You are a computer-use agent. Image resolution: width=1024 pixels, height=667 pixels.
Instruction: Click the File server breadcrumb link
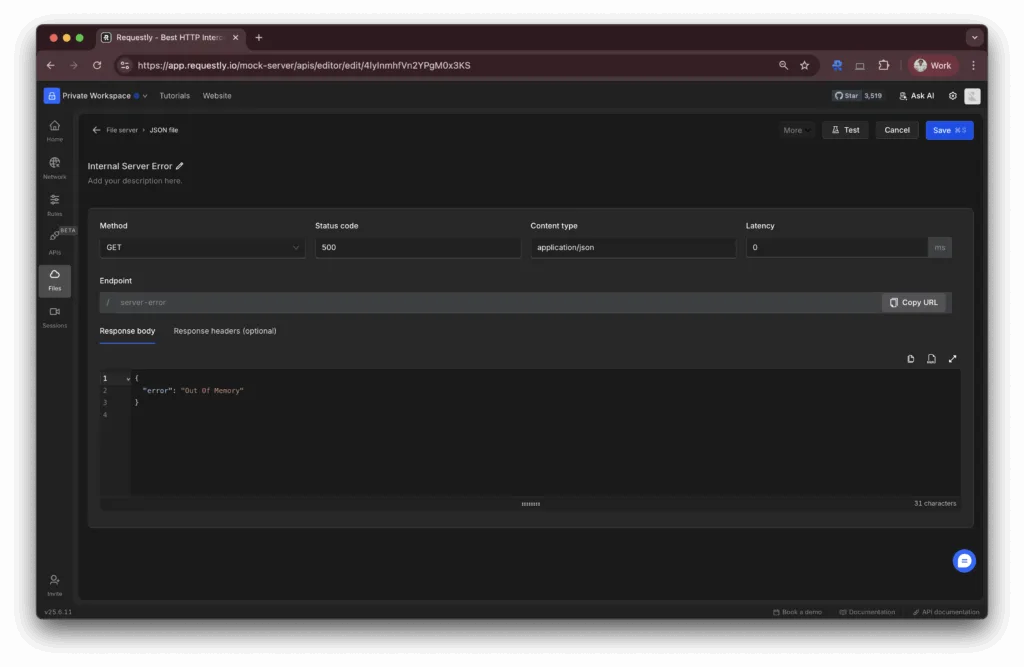(x=122, y=130)
